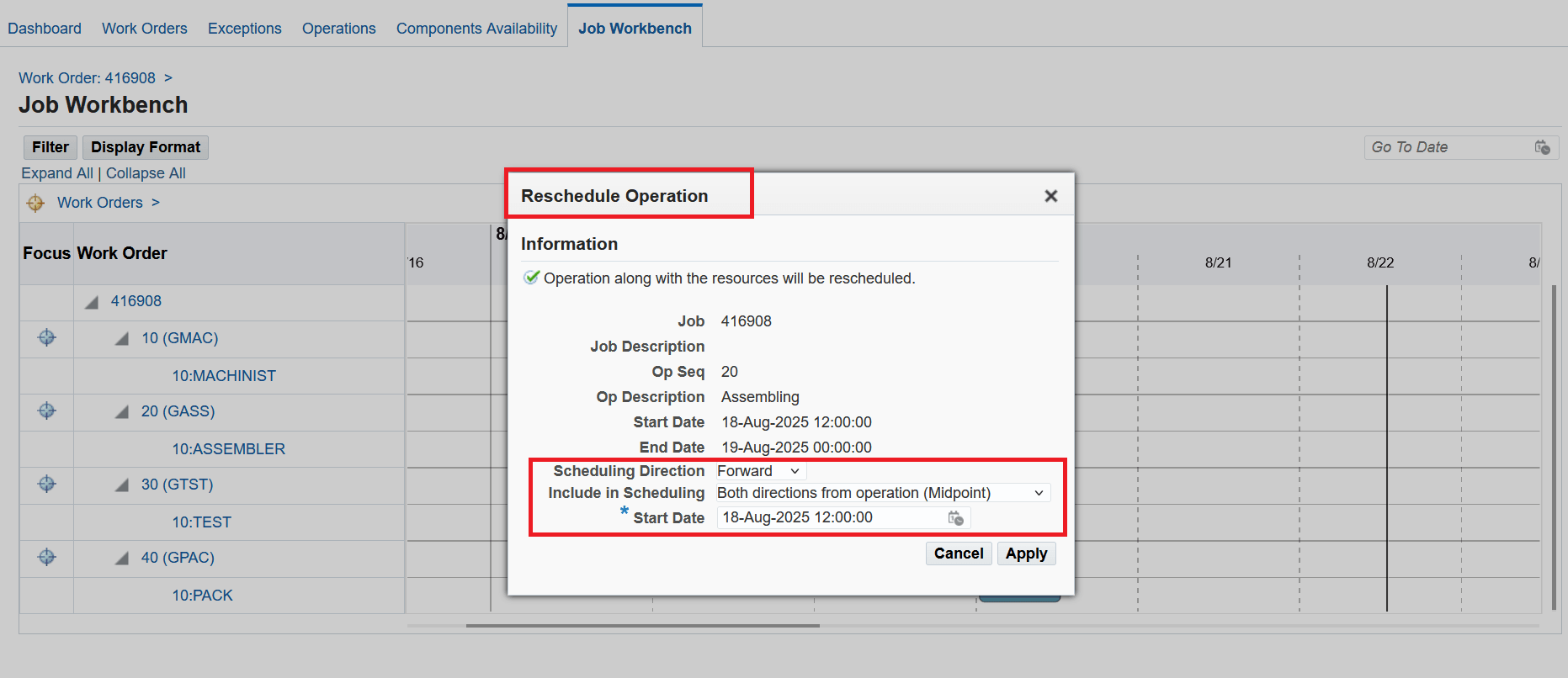Open the Include in Scheduling dropdown
The width and height of the screenshot is (1568, 678).
tap(882, 493)
